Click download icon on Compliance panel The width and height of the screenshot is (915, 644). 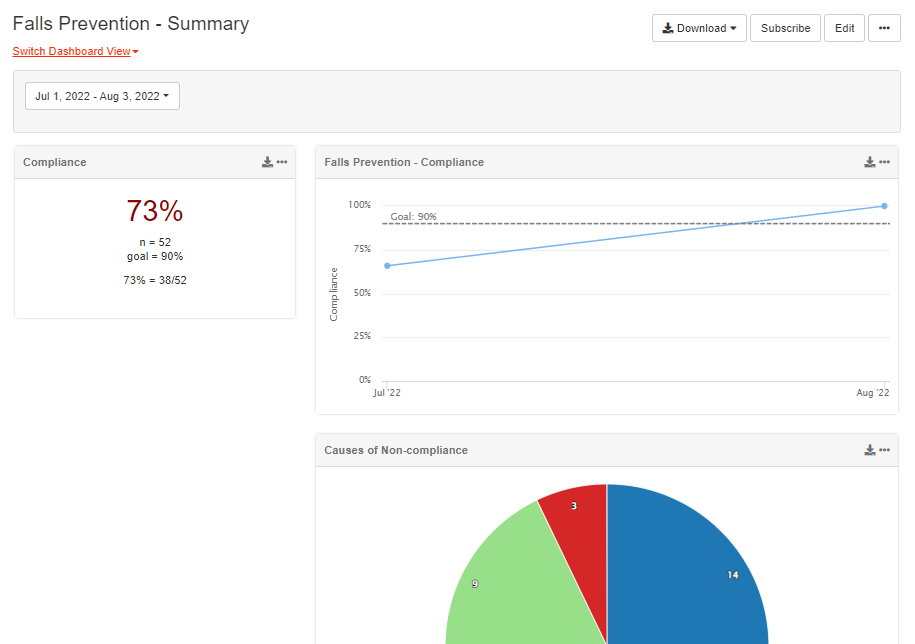[x=267, y=162]
